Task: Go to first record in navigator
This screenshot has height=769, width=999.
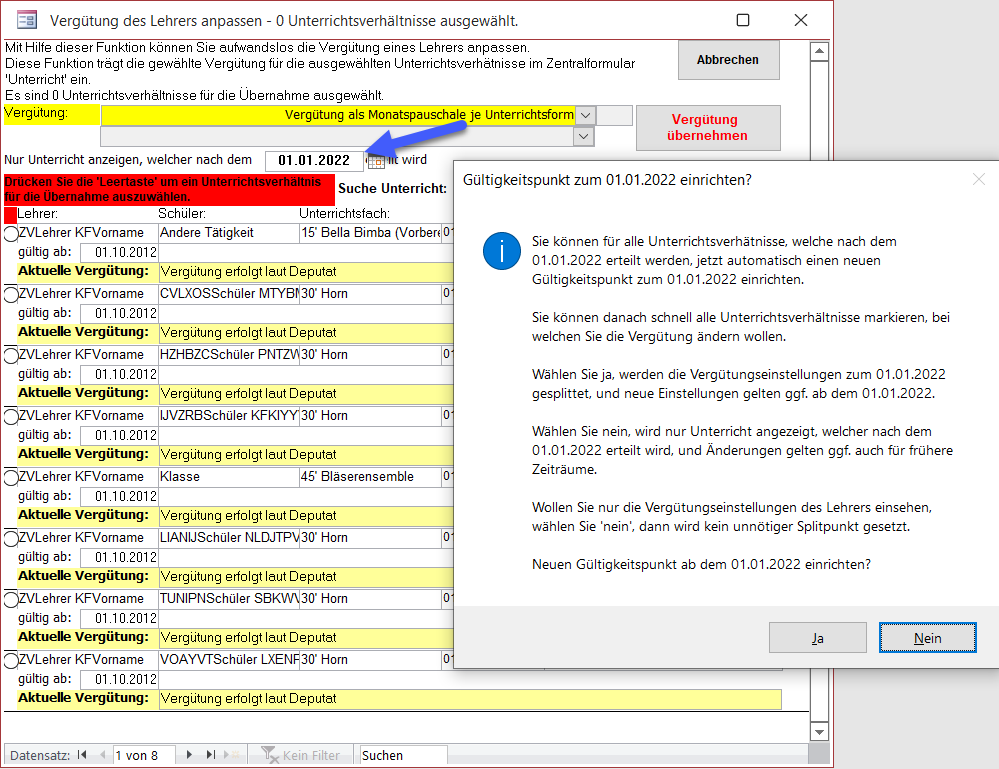Action: [82, 755]
